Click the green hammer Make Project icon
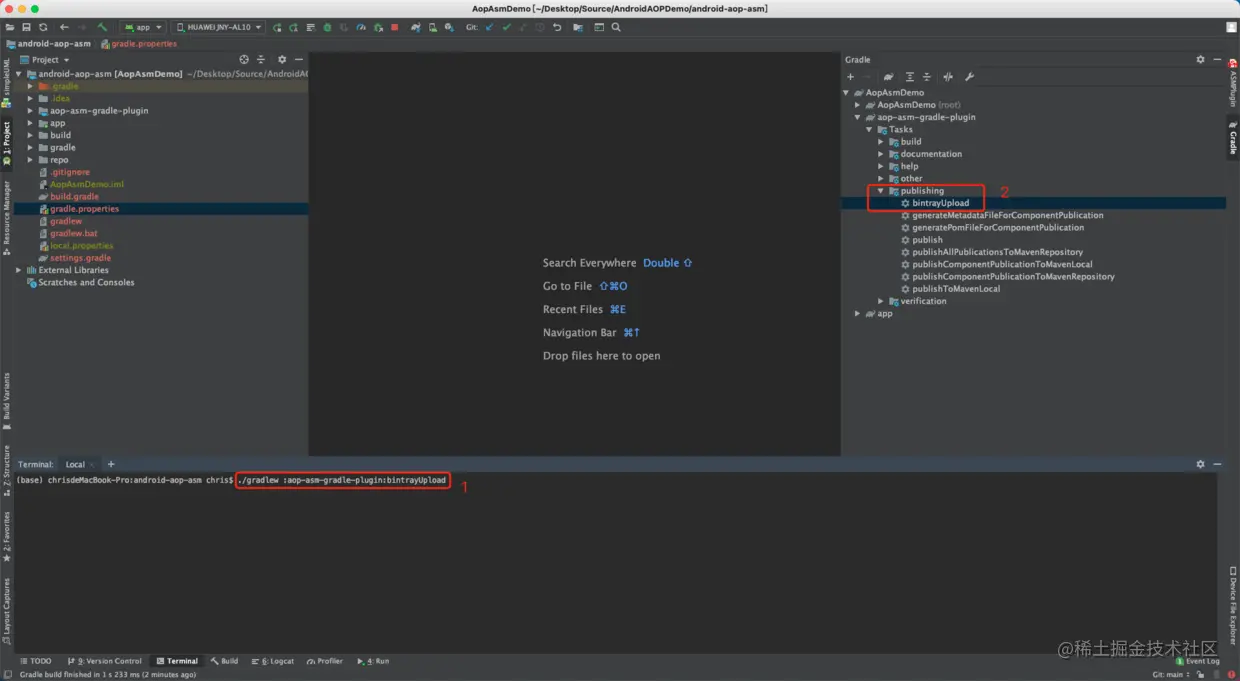 [x=102, y=27]
